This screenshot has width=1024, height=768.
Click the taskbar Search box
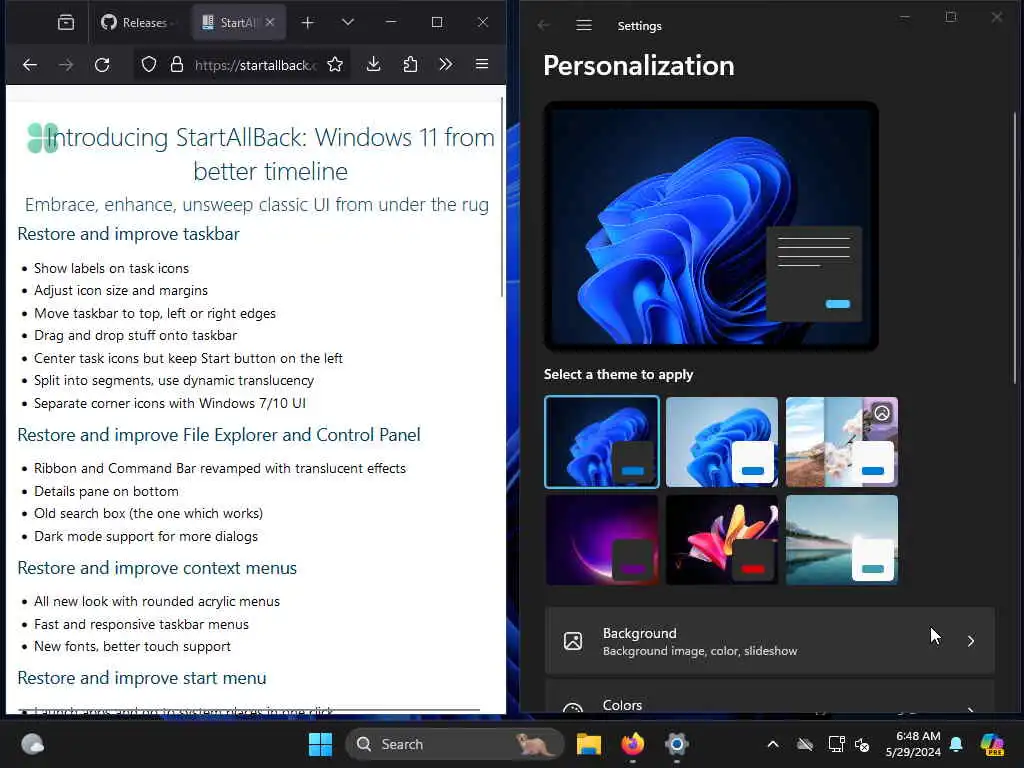pyautogui.click(x=454, y=744)
